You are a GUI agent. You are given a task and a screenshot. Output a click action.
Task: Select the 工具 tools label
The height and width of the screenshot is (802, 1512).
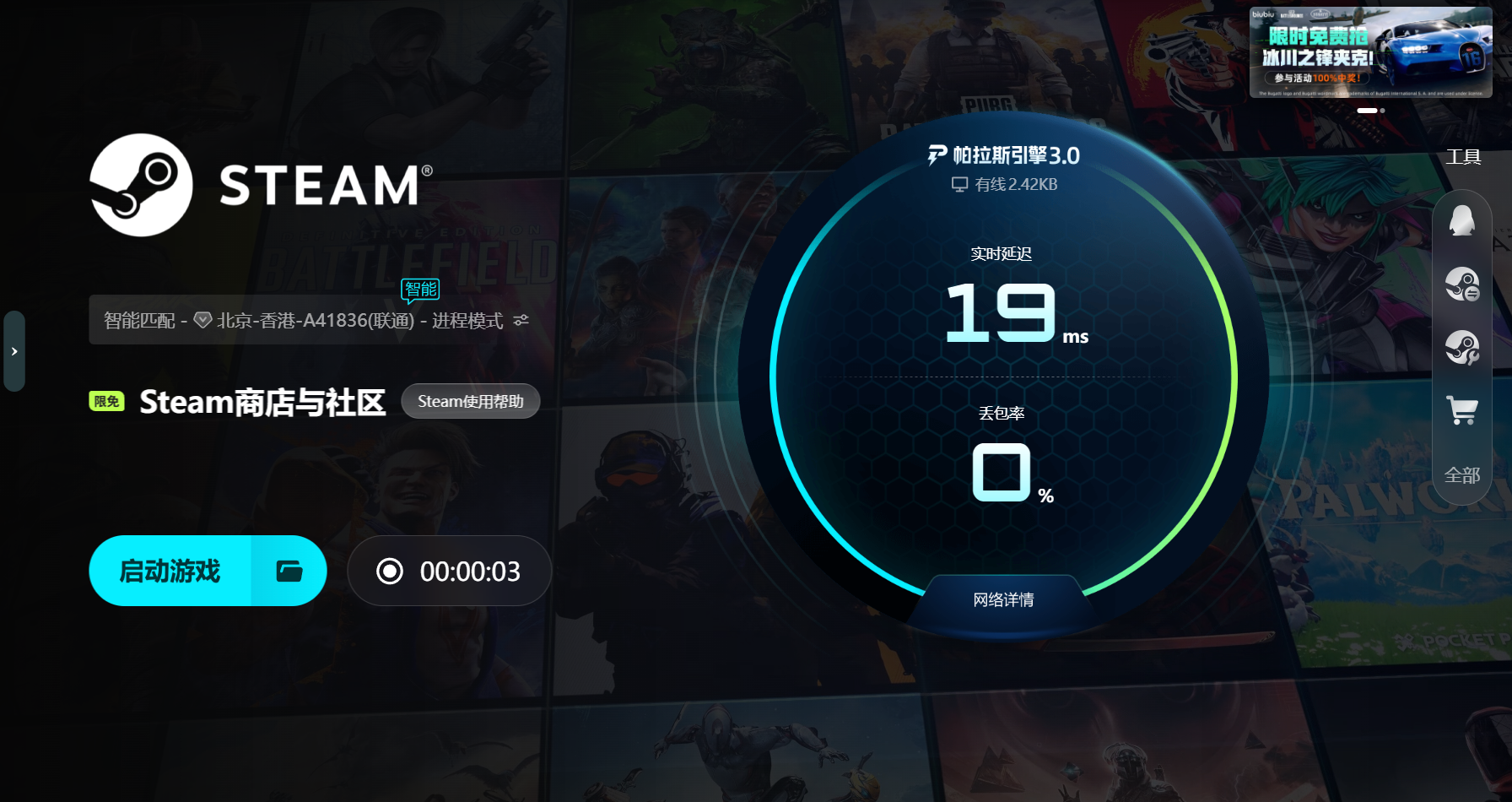[1463, 156]
